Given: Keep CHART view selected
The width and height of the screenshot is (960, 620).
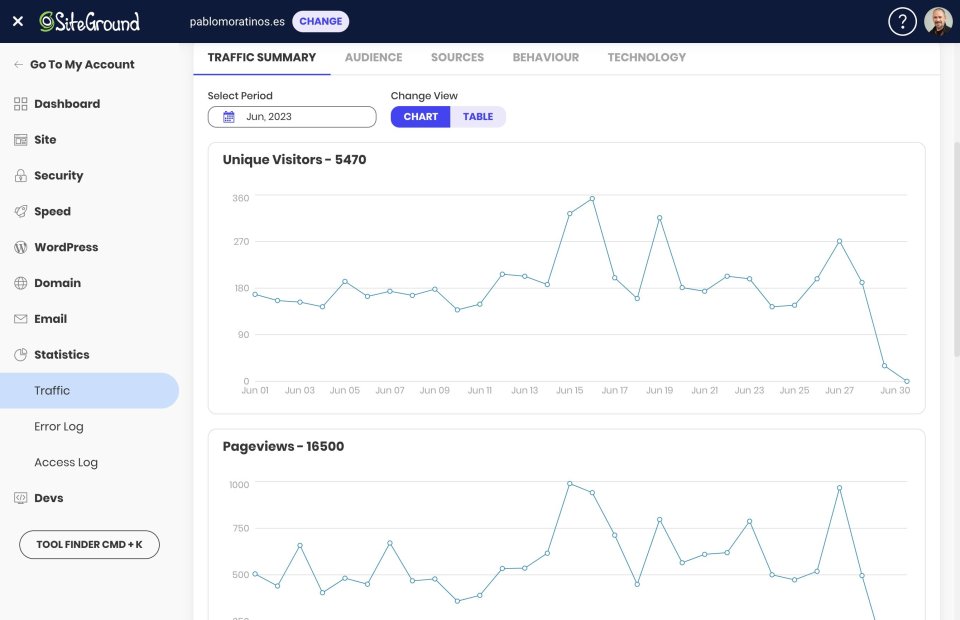Looking at the screenshot, I should (x=420, y=116).
